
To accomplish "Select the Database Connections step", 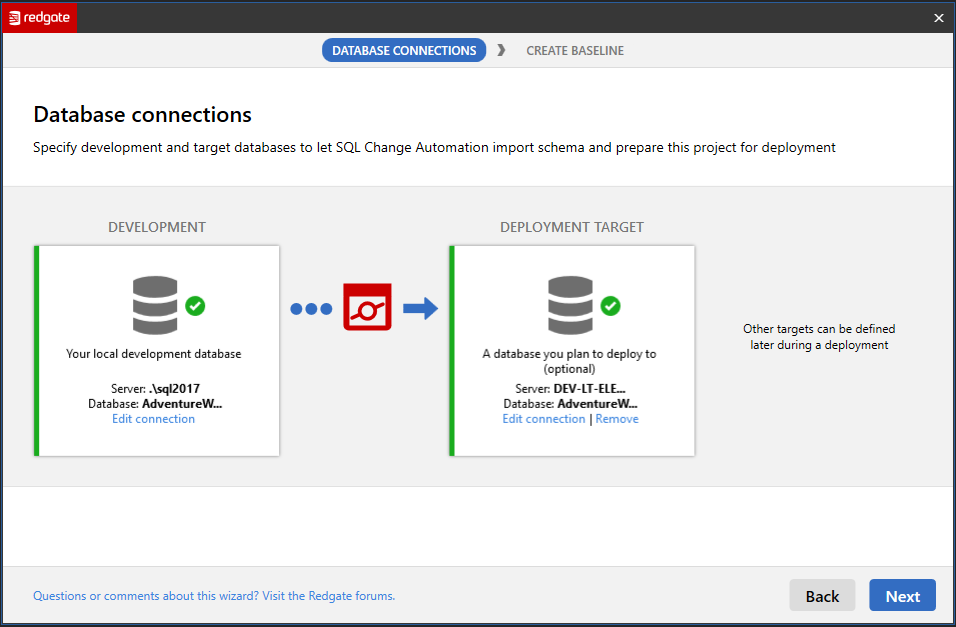I will (x=404, y=50).
